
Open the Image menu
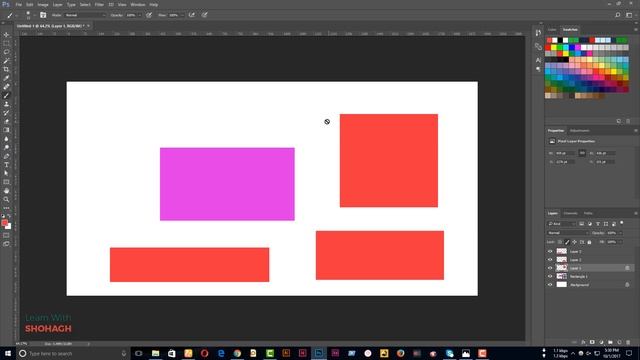coord(43,4)
